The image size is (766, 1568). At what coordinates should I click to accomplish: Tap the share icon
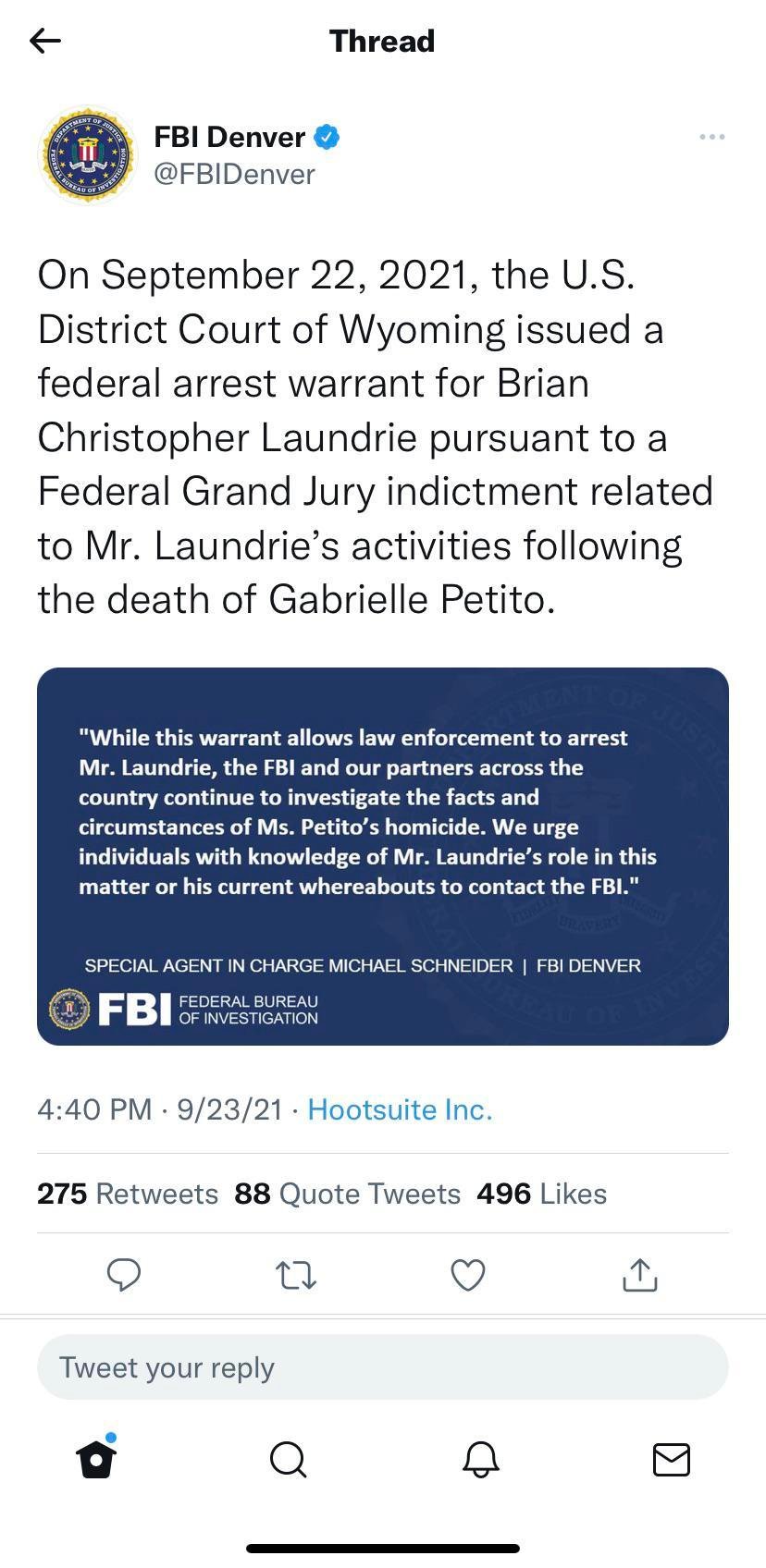pos(640,1275)
